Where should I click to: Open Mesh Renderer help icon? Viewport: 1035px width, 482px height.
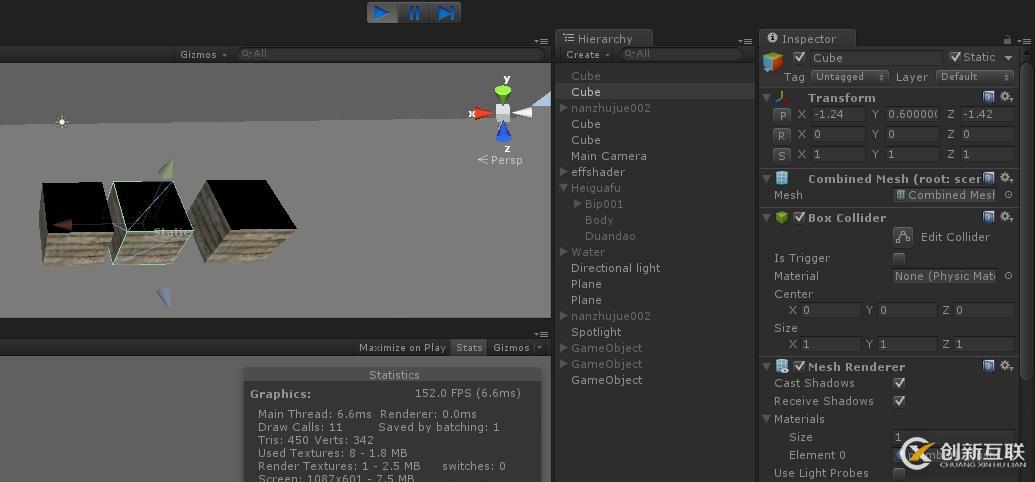988,366
